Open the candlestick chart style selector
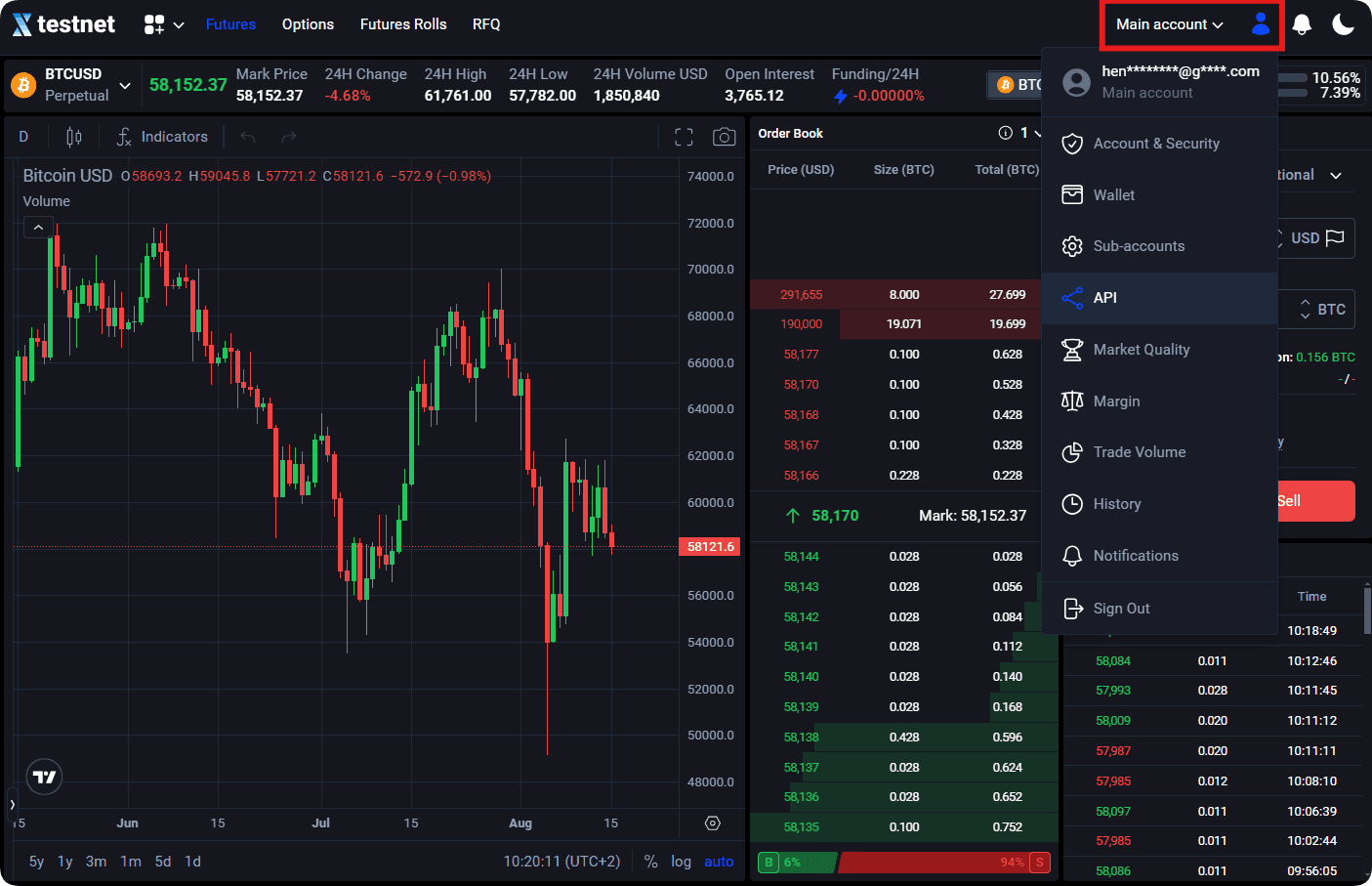This screenshot has height=886, width=1372. pyautogui.click(x=73, y=137)
